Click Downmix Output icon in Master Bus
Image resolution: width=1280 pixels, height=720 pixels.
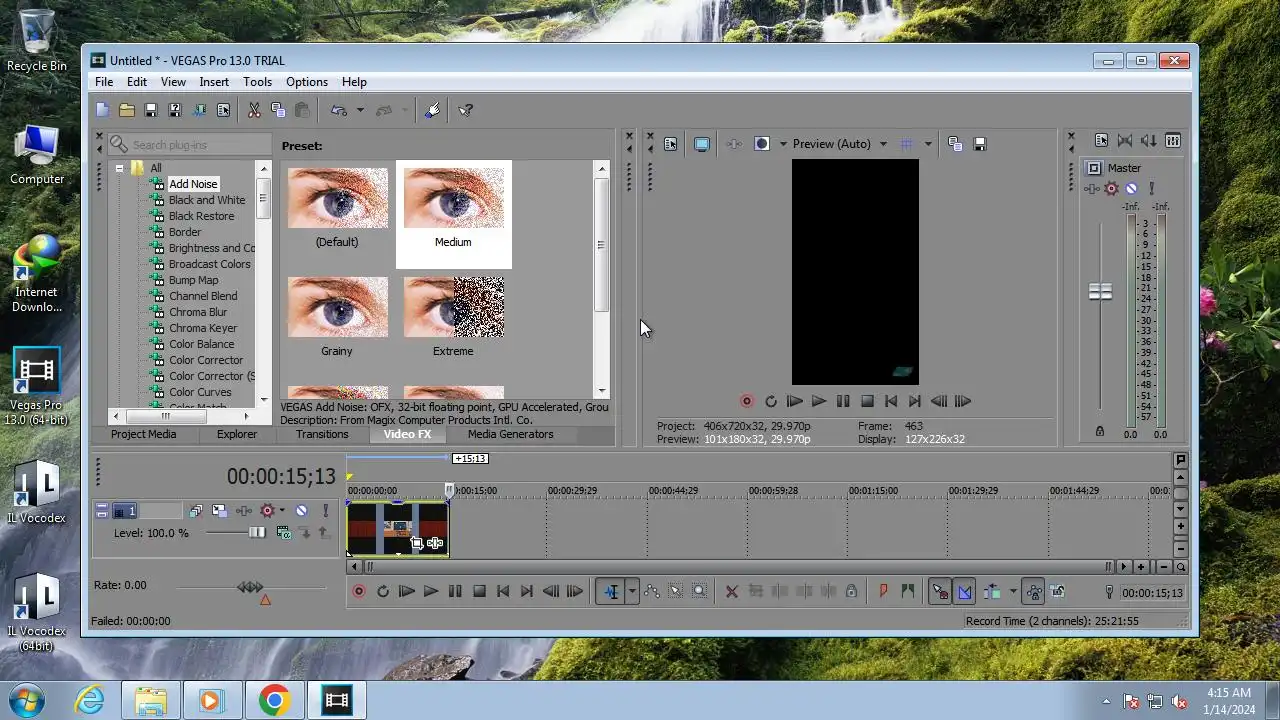[1125, 141]
